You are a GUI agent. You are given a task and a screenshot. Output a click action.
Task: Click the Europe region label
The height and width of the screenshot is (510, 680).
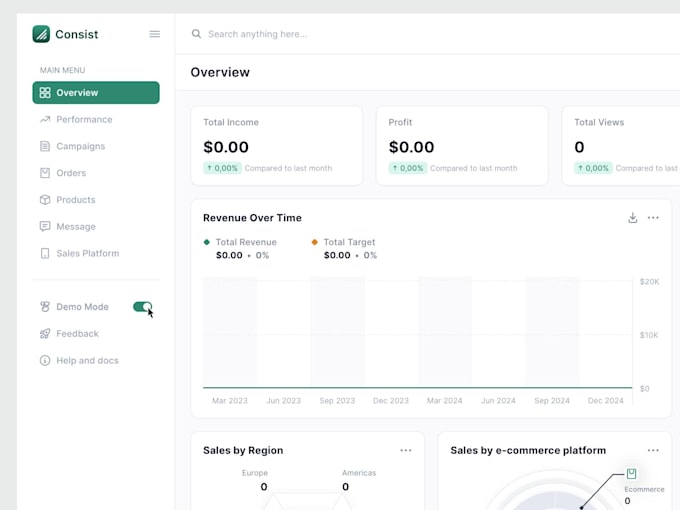(x=255, y=473)
